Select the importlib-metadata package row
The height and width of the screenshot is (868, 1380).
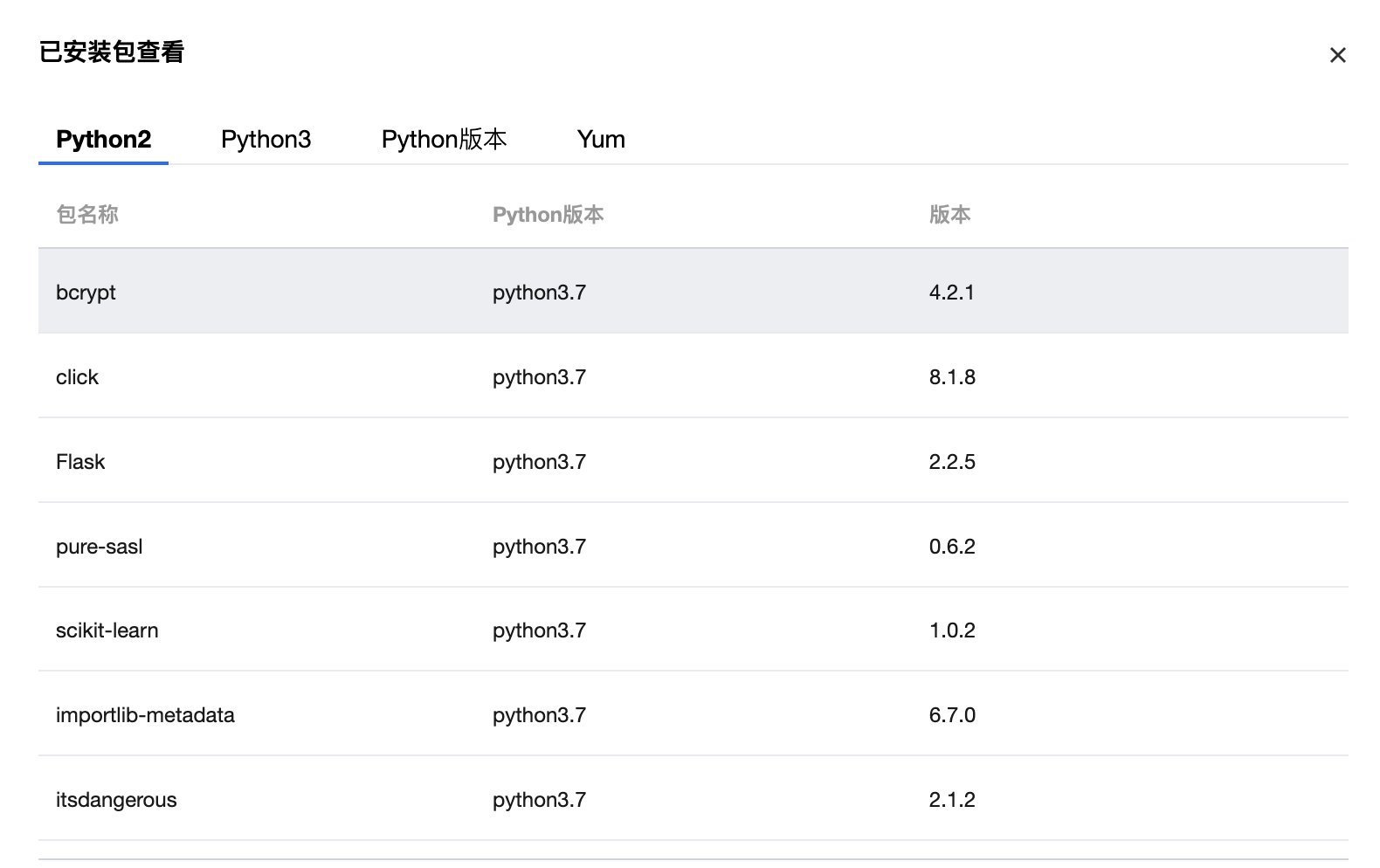tap(145, 715)
